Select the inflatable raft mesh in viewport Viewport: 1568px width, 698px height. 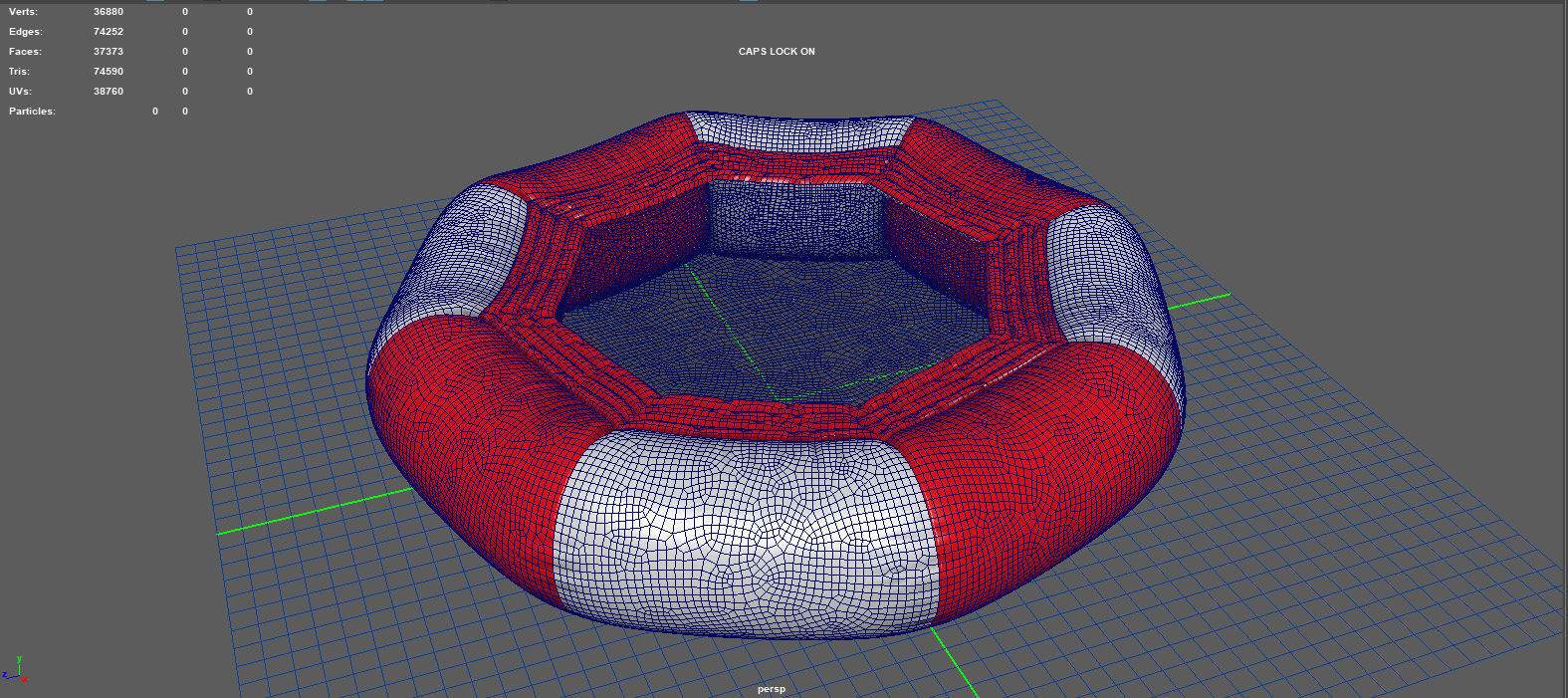tap(777, 373)
